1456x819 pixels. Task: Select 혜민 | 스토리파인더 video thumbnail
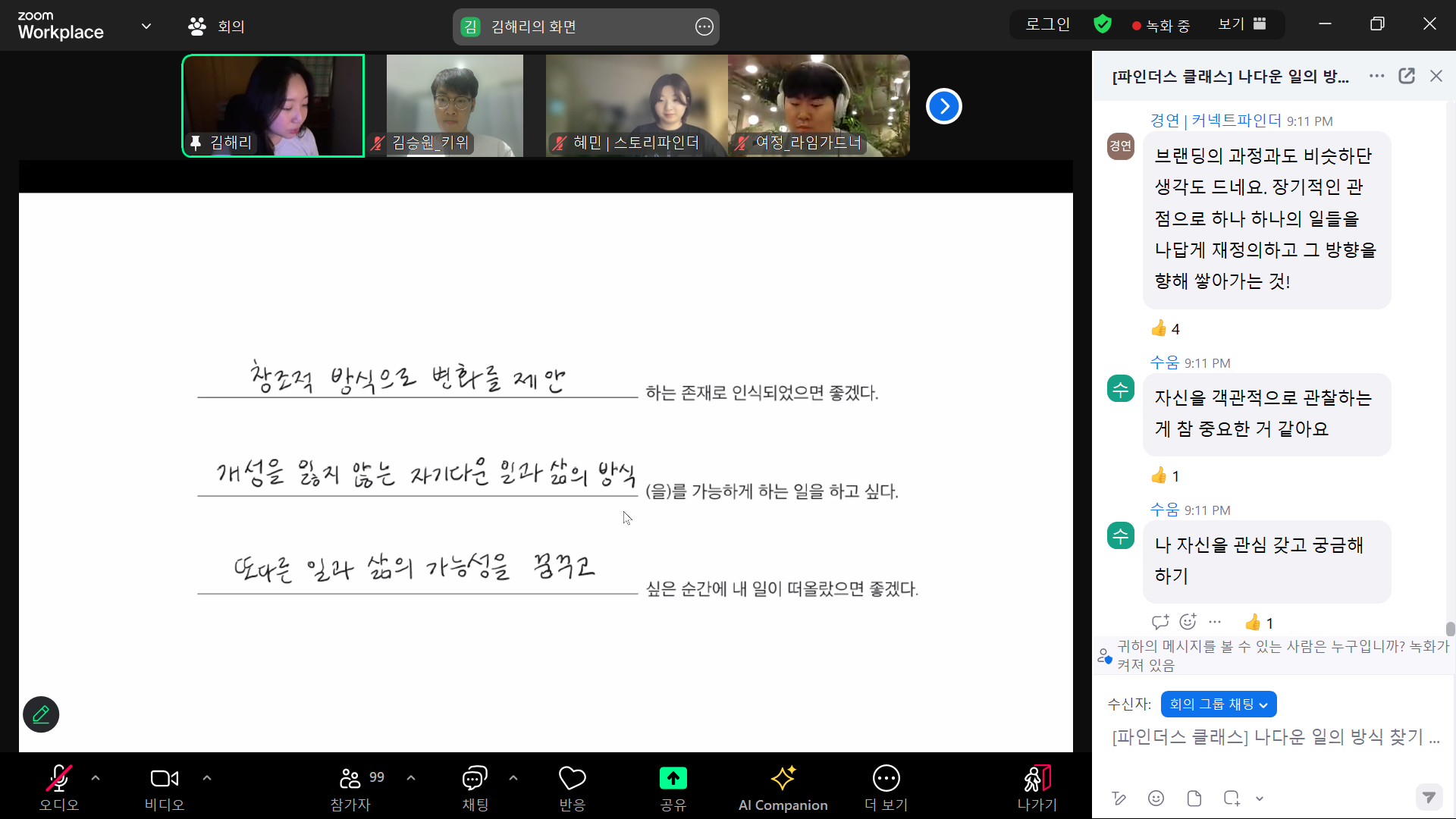637,106
